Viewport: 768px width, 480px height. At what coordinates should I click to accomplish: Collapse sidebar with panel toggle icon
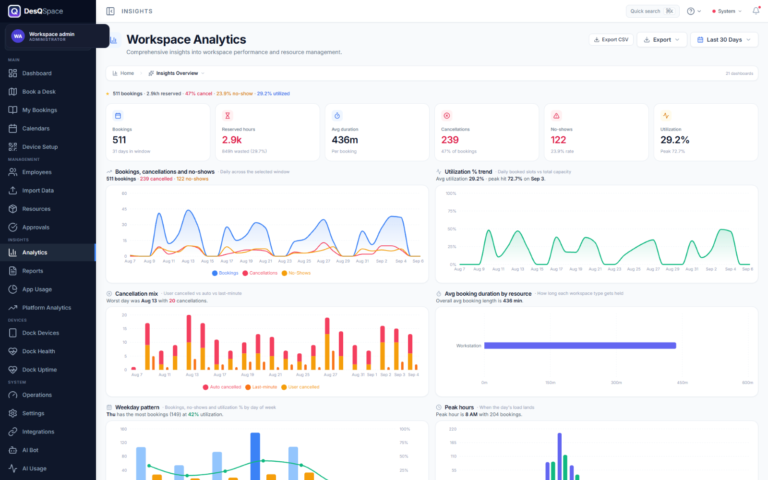(x=110, y=11)
